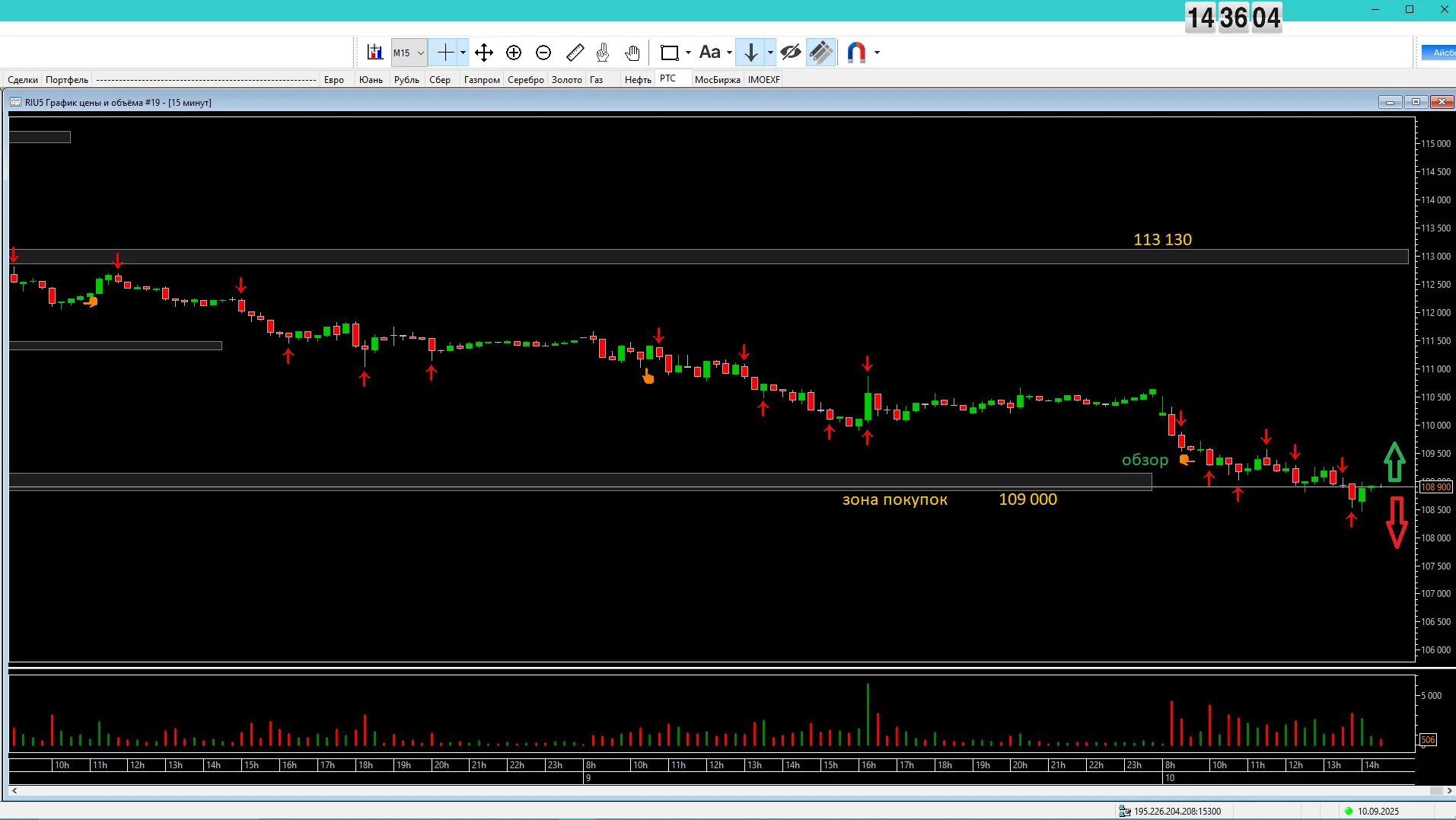The image size is (1456, 820).
Task: Click the zoom in magnifier icon
Action: tap(514, 53)
